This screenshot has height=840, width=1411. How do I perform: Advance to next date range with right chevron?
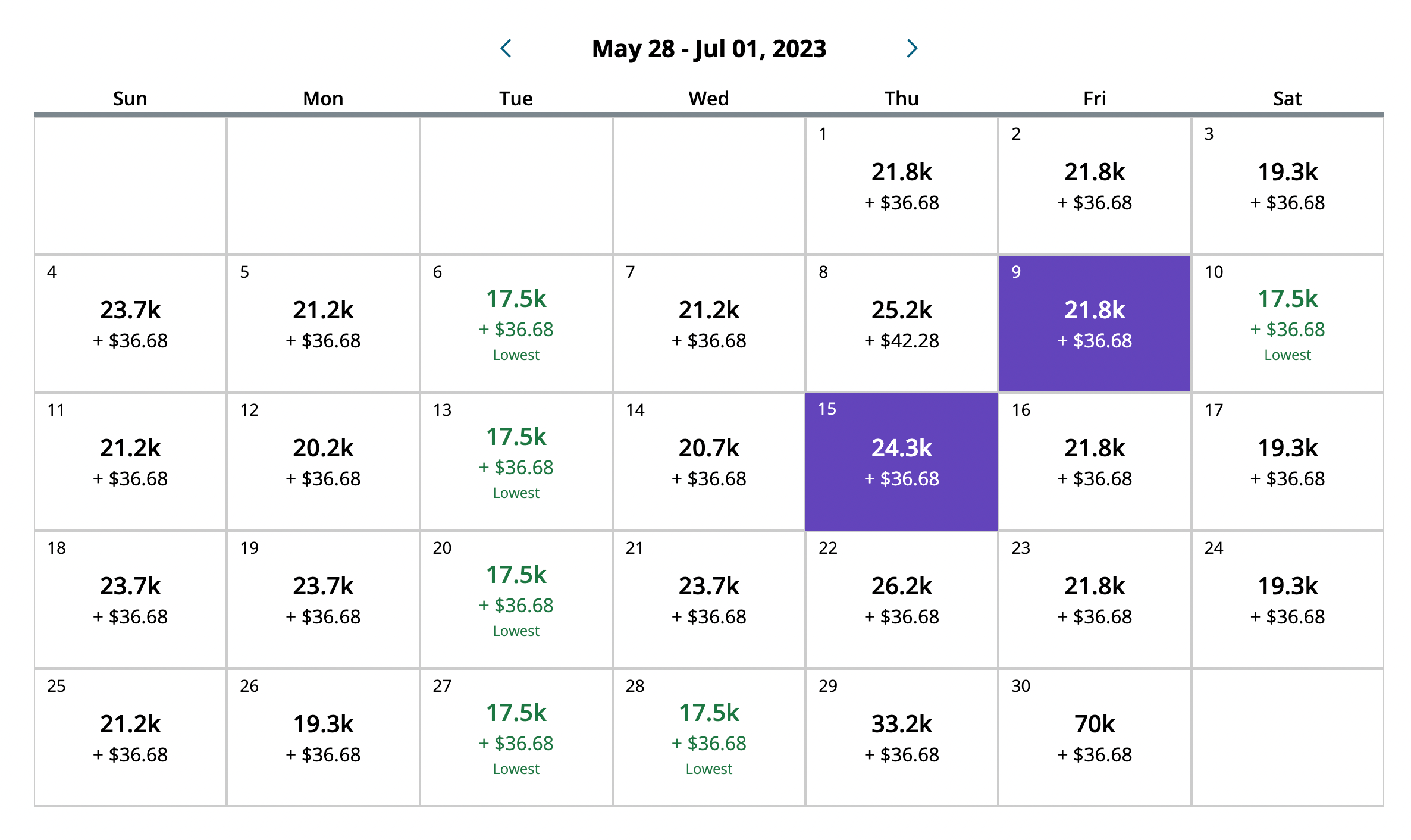pyautogui.click(x=912, y=48)
